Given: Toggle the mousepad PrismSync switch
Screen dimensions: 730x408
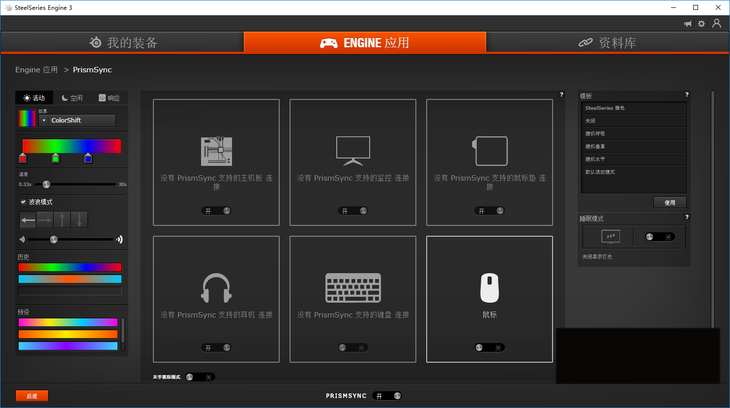Looking at the screenshot, I should pos(490,211).
